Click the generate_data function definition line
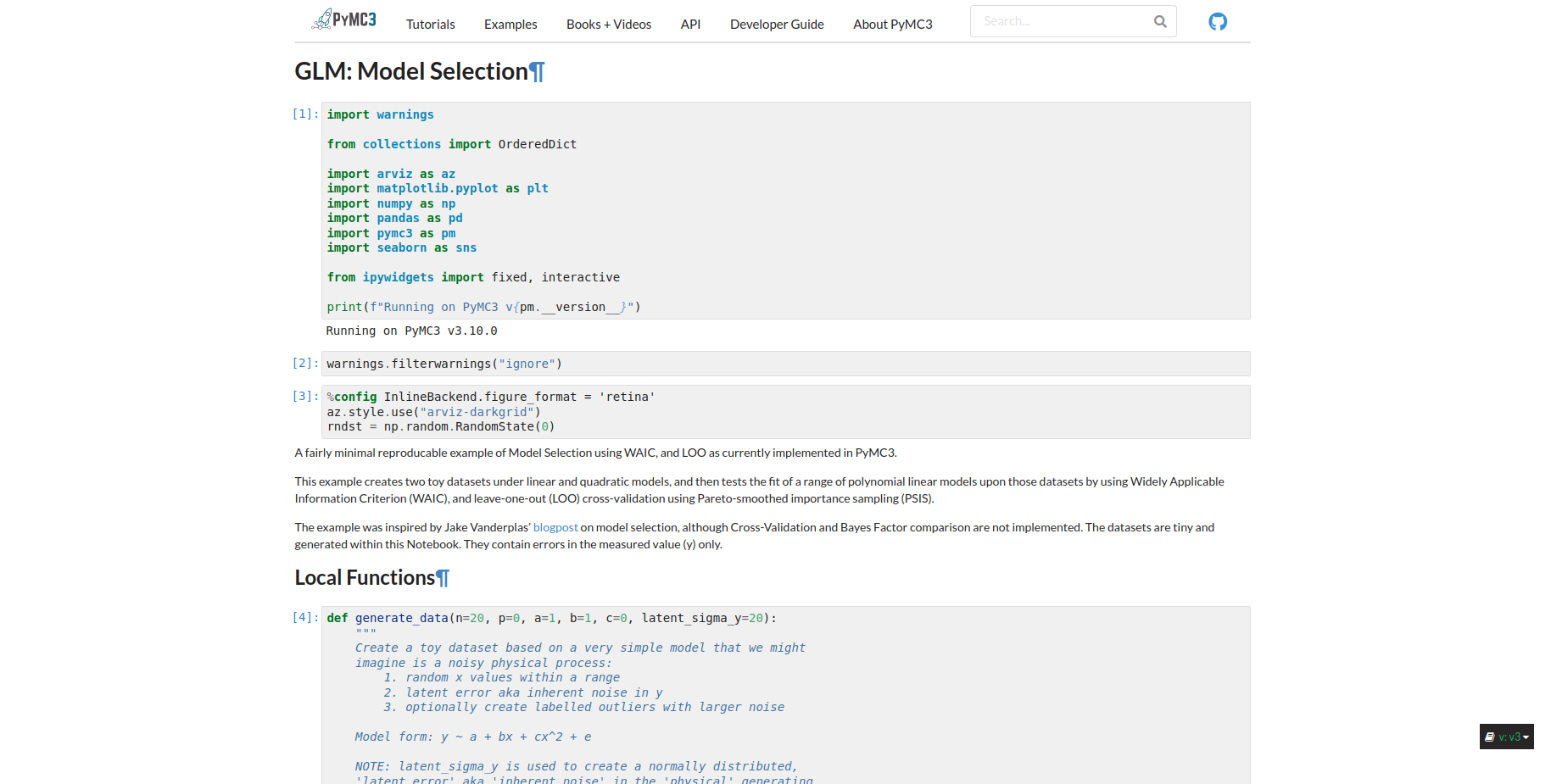The image size is (1551, 784). click(551, 618)
